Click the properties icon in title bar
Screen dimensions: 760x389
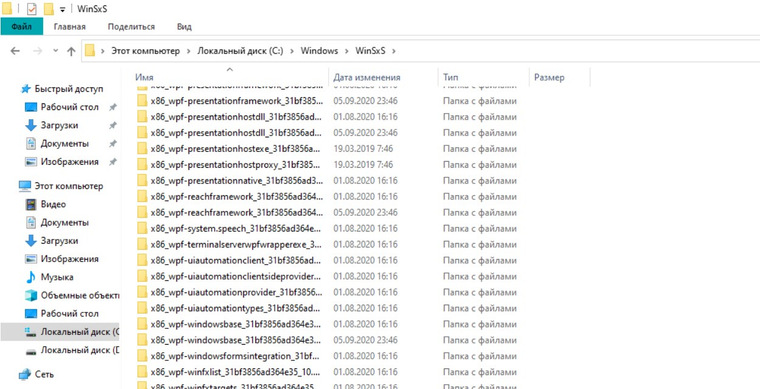32,9
